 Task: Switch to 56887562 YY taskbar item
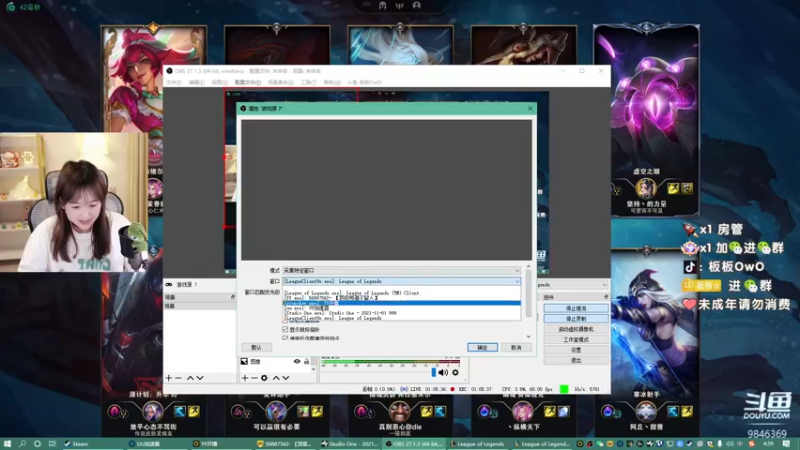(x=286, y=444)
